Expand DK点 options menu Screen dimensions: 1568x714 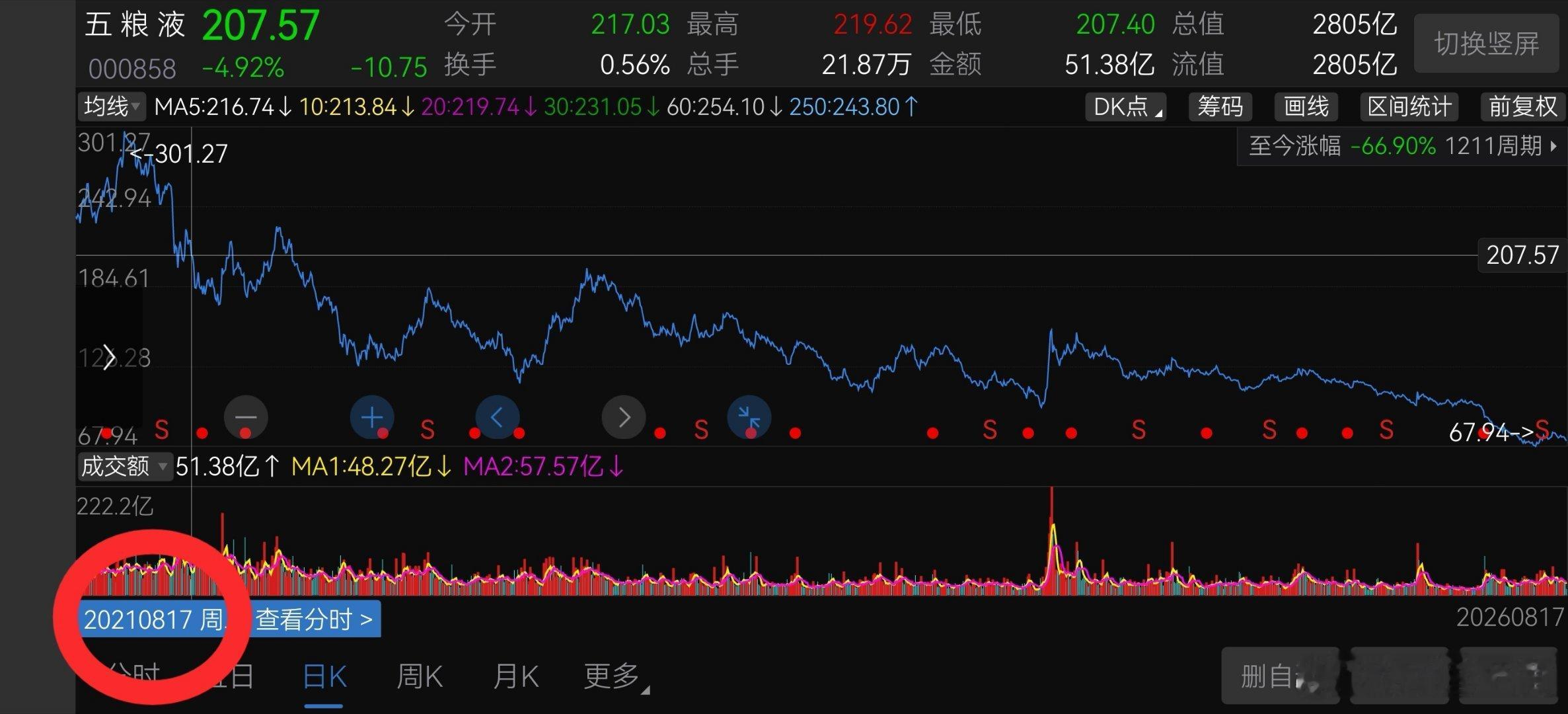(1126, 106)
